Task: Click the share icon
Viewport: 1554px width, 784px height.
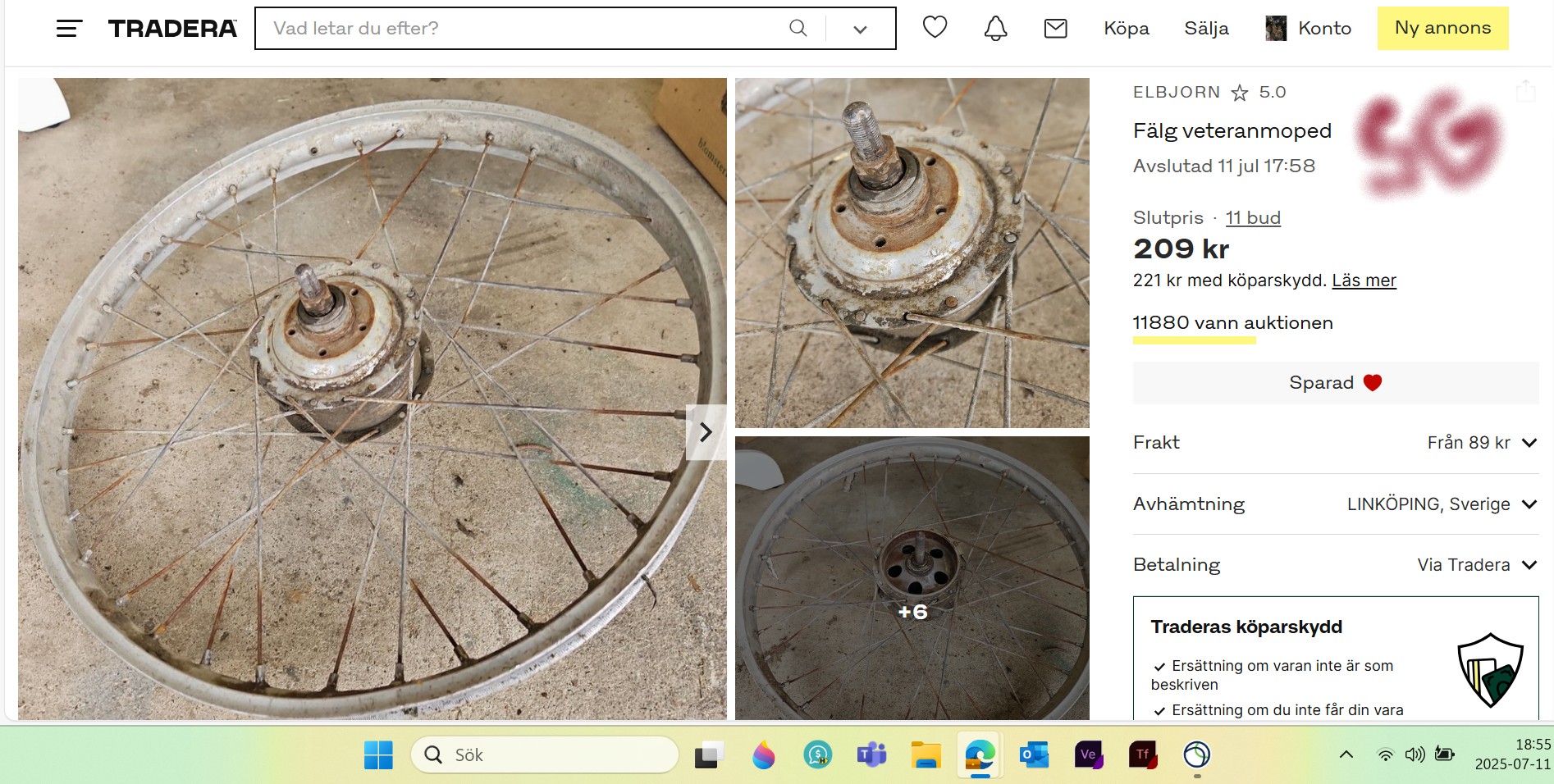Action: coord(1525,91)
